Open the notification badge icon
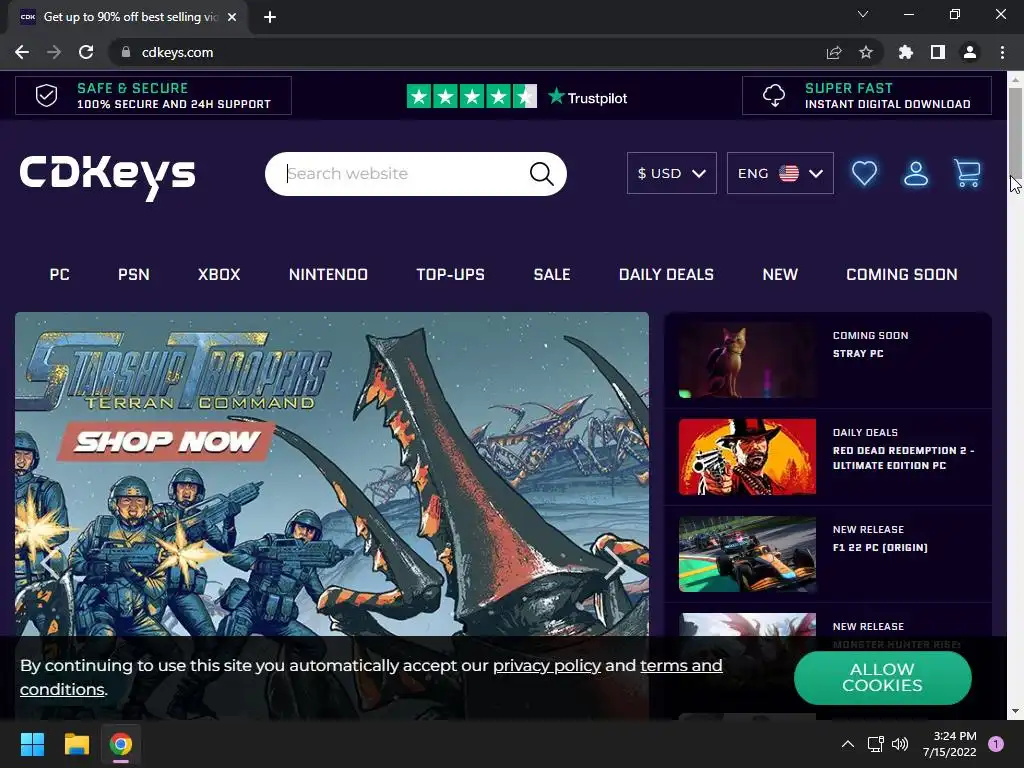 click(996, 744)
